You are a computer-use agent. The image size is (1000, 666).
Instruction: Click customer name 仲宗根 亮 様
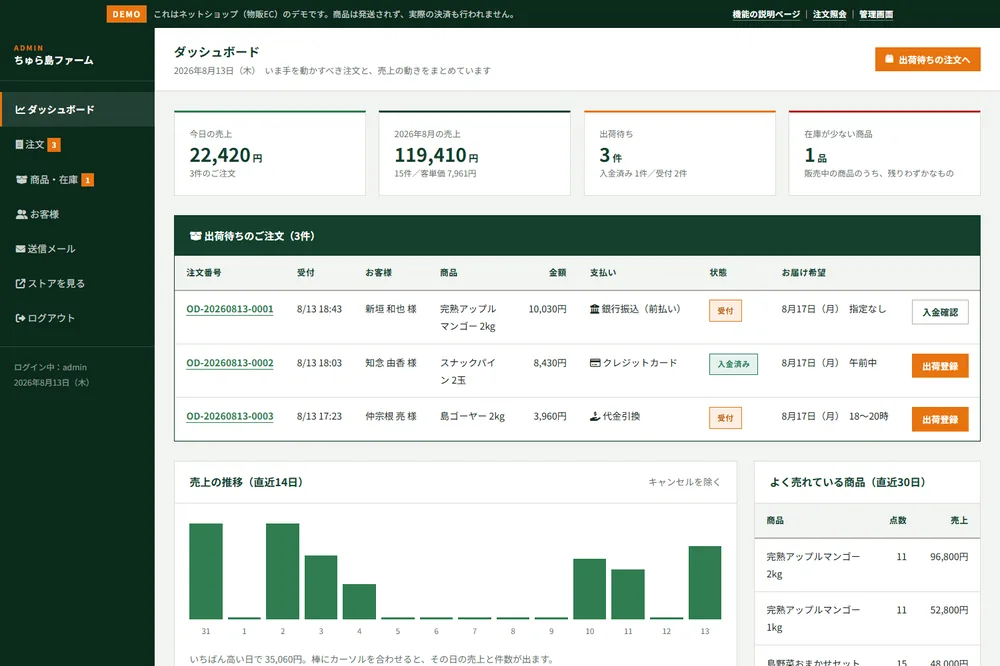391,416
